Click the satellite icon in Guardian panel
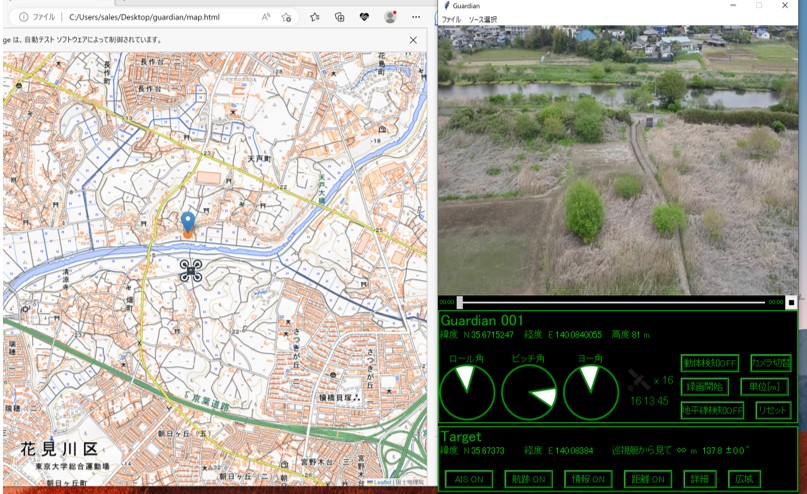Screen dimensions: 807x494 click(x=638, y=381)
